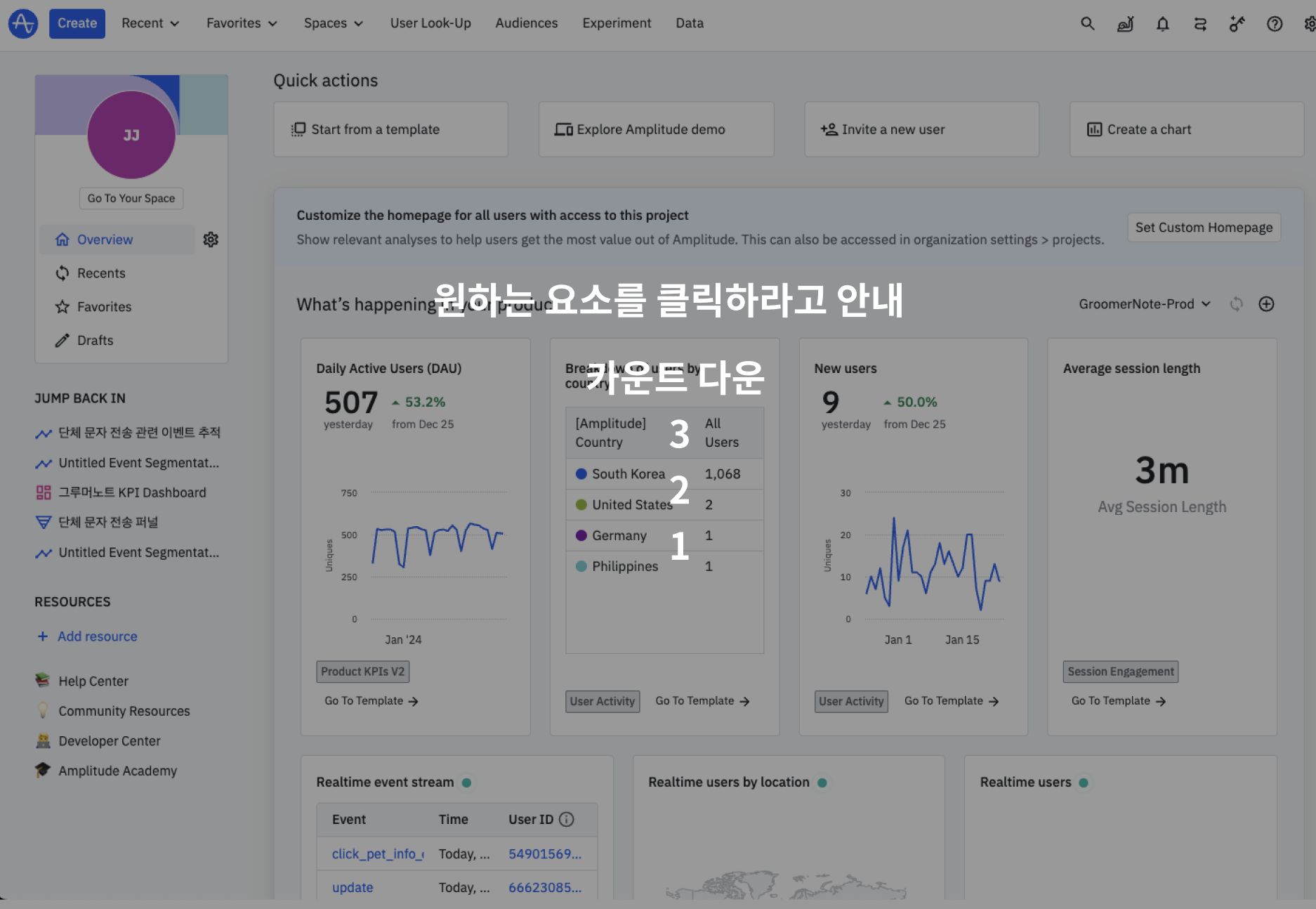This screenshot has height=909, width=1316.
Task: Open User Look-Up menu item
Action: [x=430, y=23]
